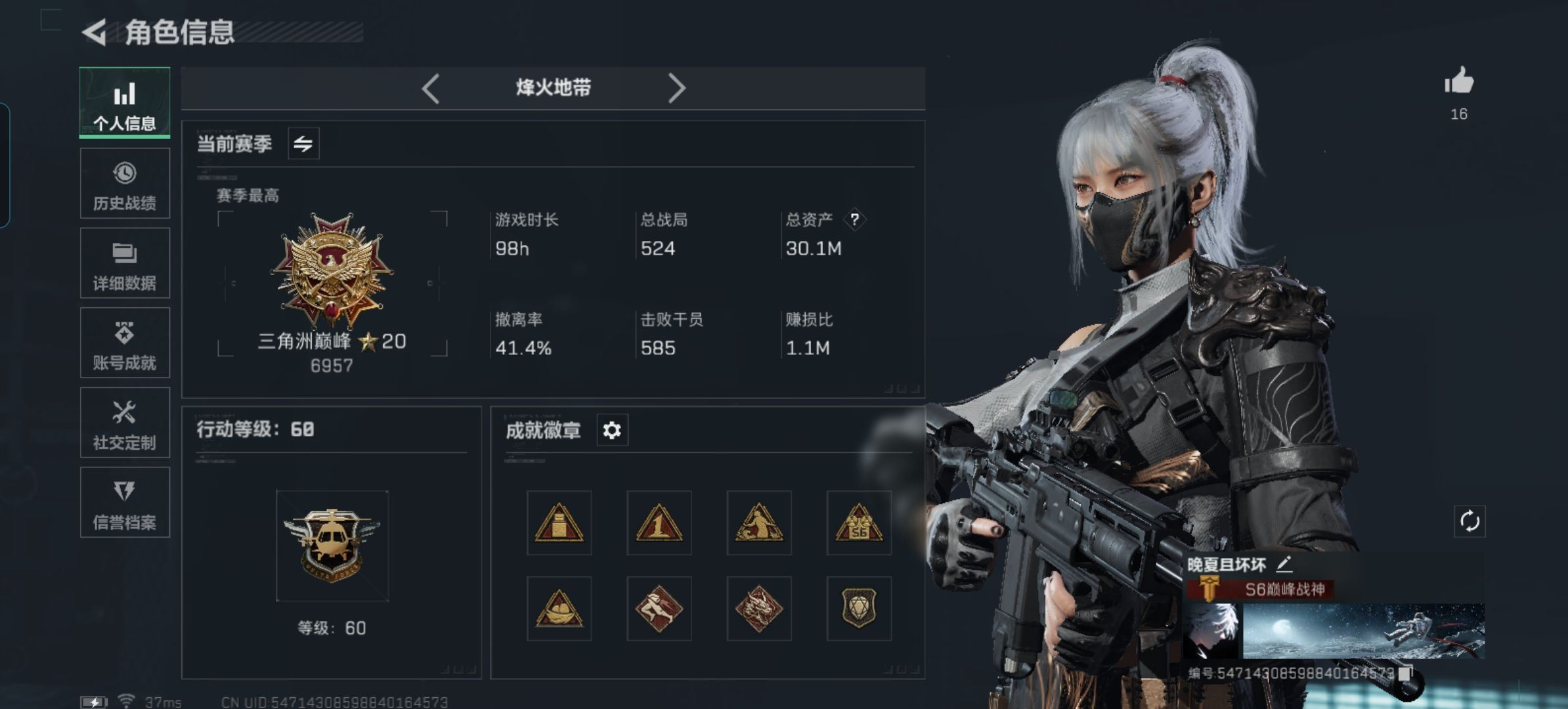Open the 历史战绩 tab
The height and width of the screenshot is (709, 1568).
coord(125,183)
